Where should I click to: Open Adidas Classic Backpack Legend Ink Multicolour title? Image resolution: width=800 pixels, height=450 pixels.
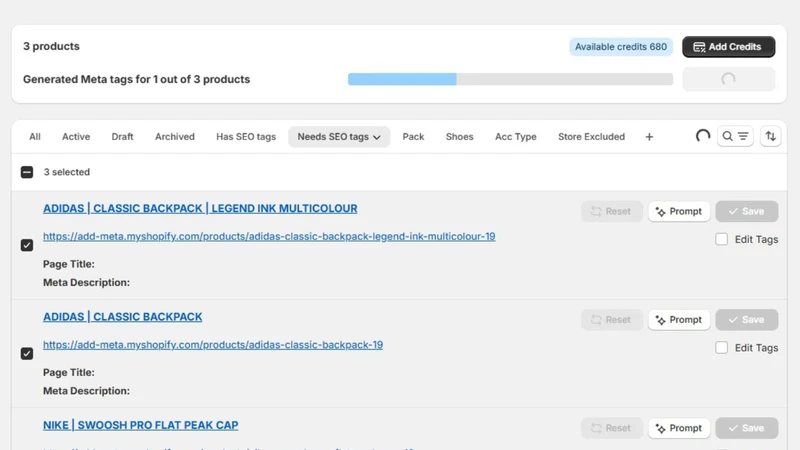pyautogui.click(x=200, y=208)
